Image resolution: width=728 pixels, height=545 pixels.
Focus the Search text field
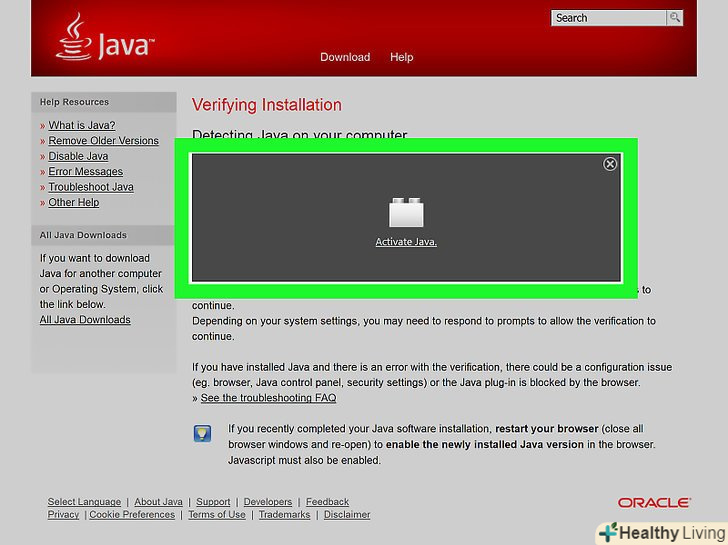(609, 18)
